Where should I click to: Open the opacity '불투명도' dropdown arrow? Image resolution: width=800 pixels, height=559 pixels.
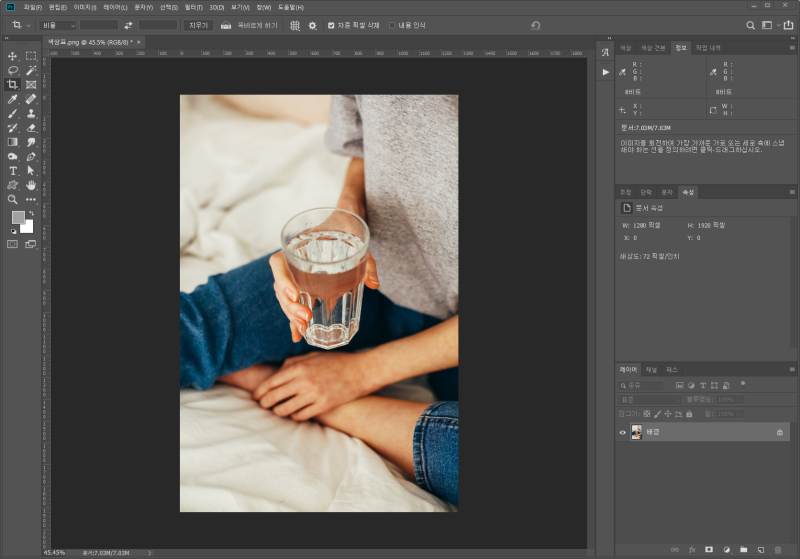[x=740, y=399]
